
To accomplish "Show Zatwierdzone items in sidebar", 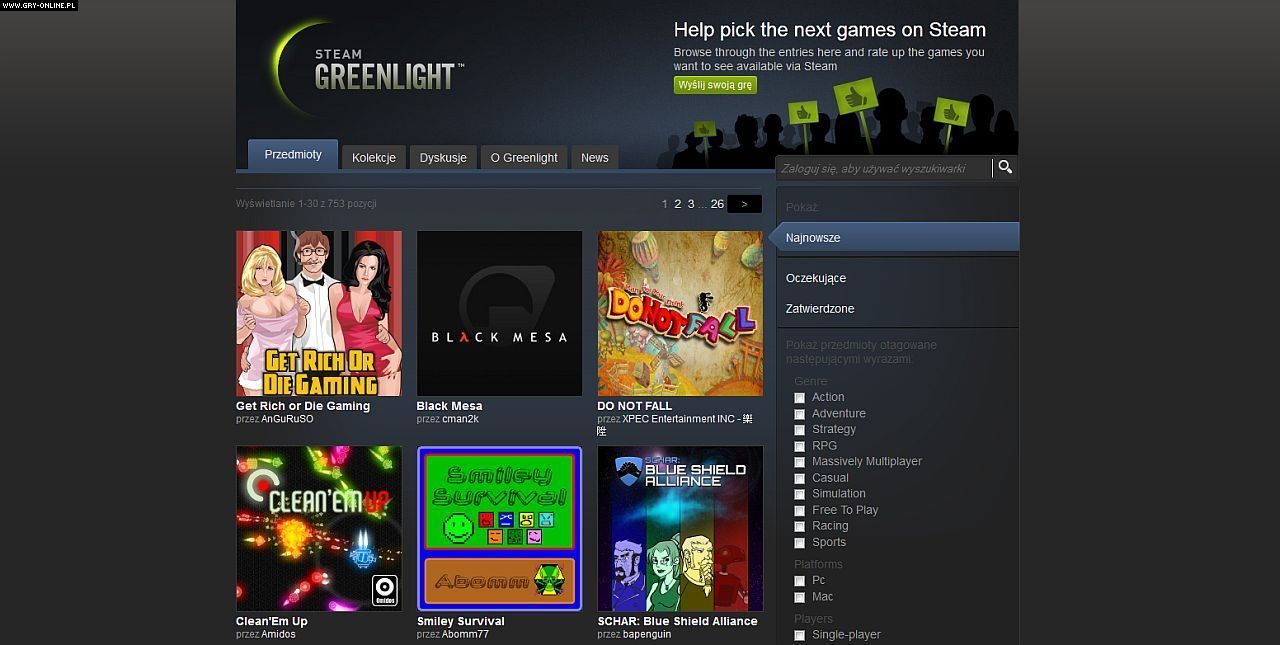I will coord(820,309).
